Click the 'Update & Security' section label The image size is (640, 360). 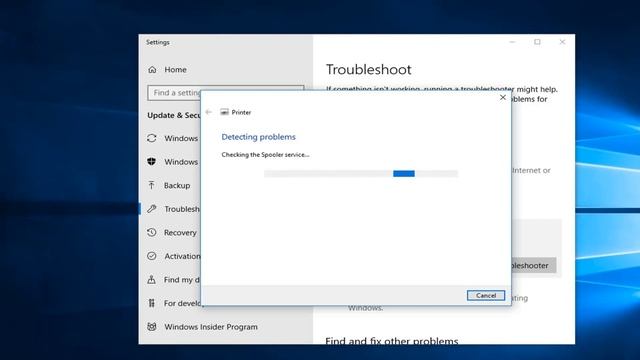(x=174, y=116)
